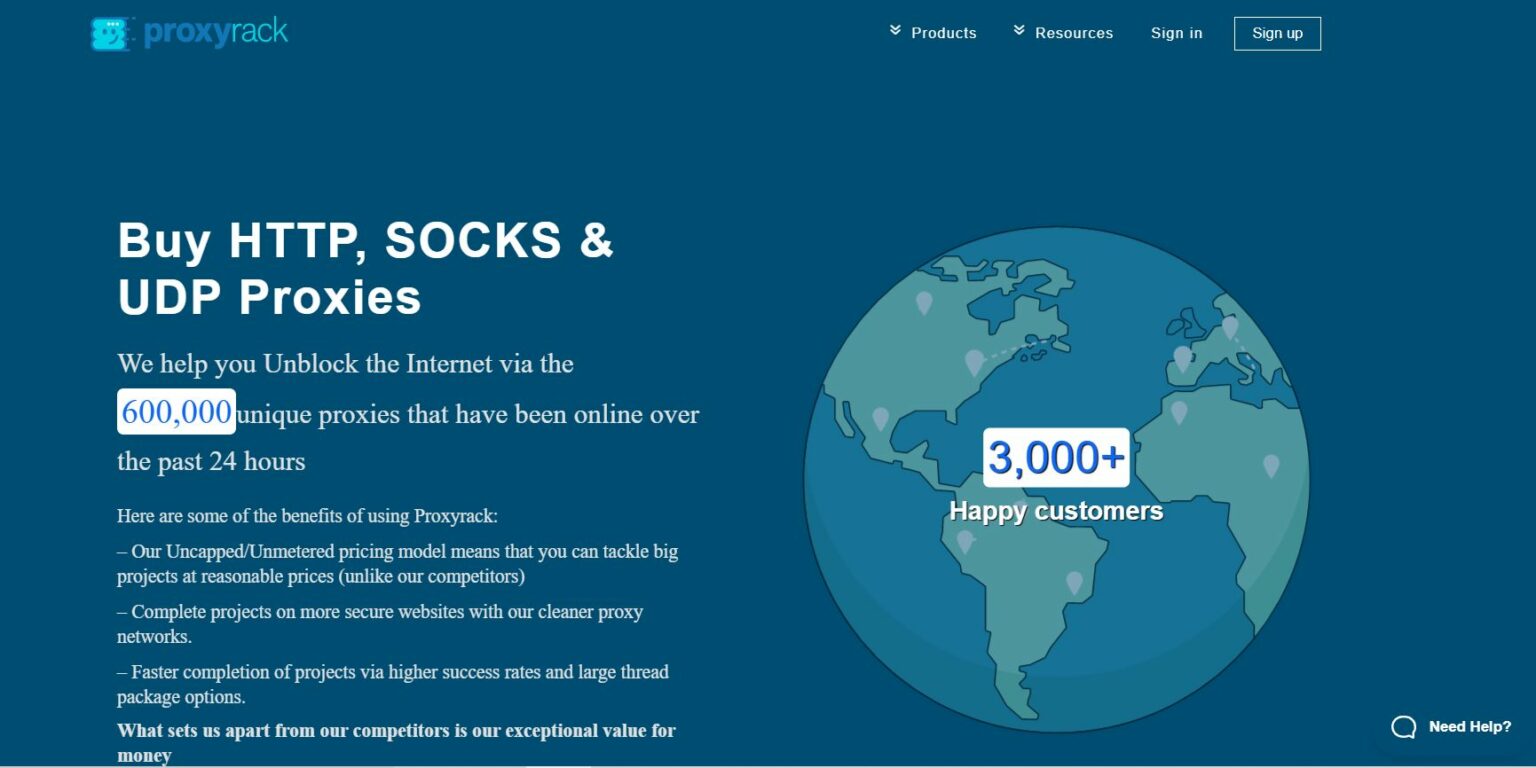Click the Sign up button
This screenshot has width=1536, height=768.
(x=1277, y=32)
